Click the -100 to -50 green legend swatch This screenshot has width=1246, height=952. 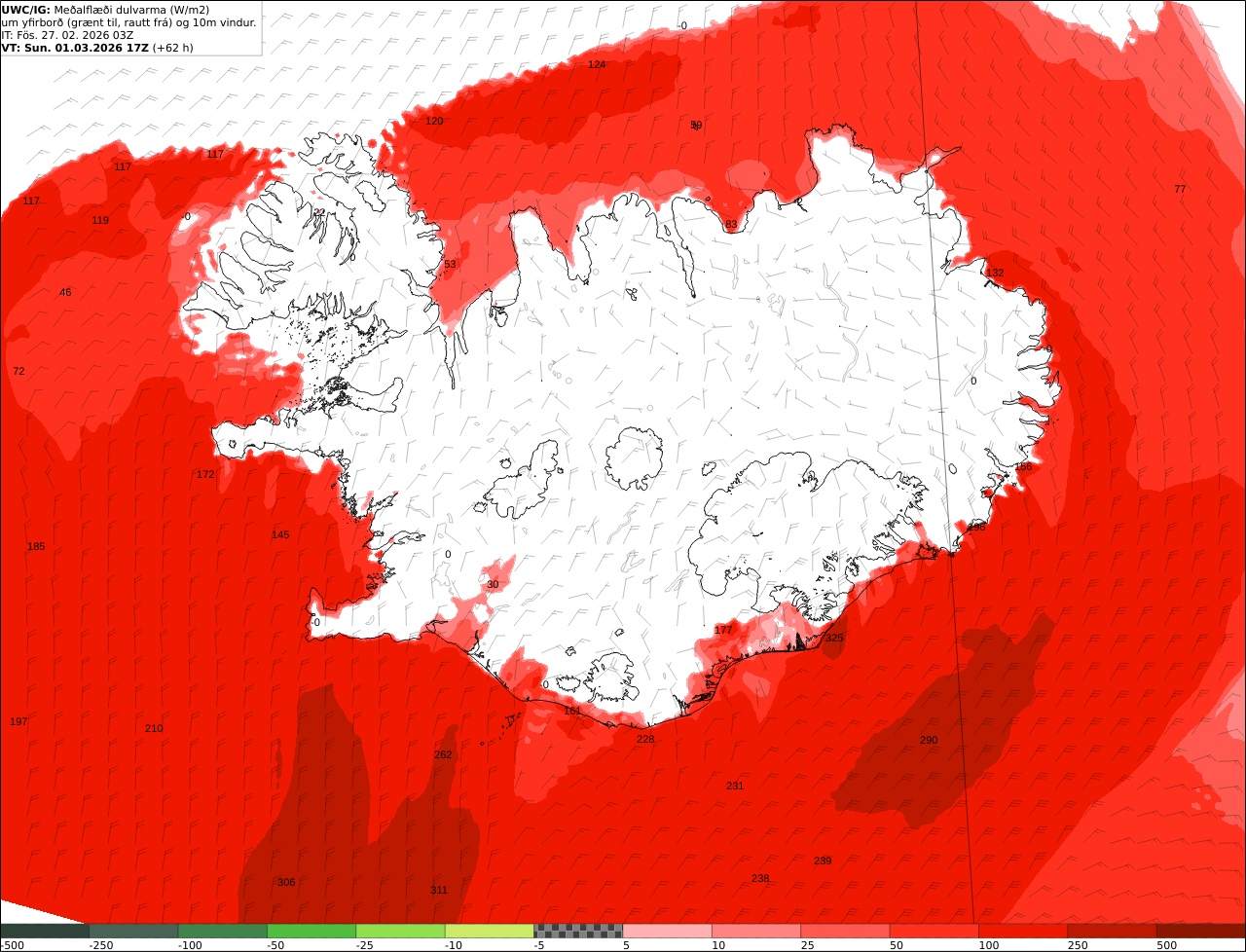click(223, 931)
